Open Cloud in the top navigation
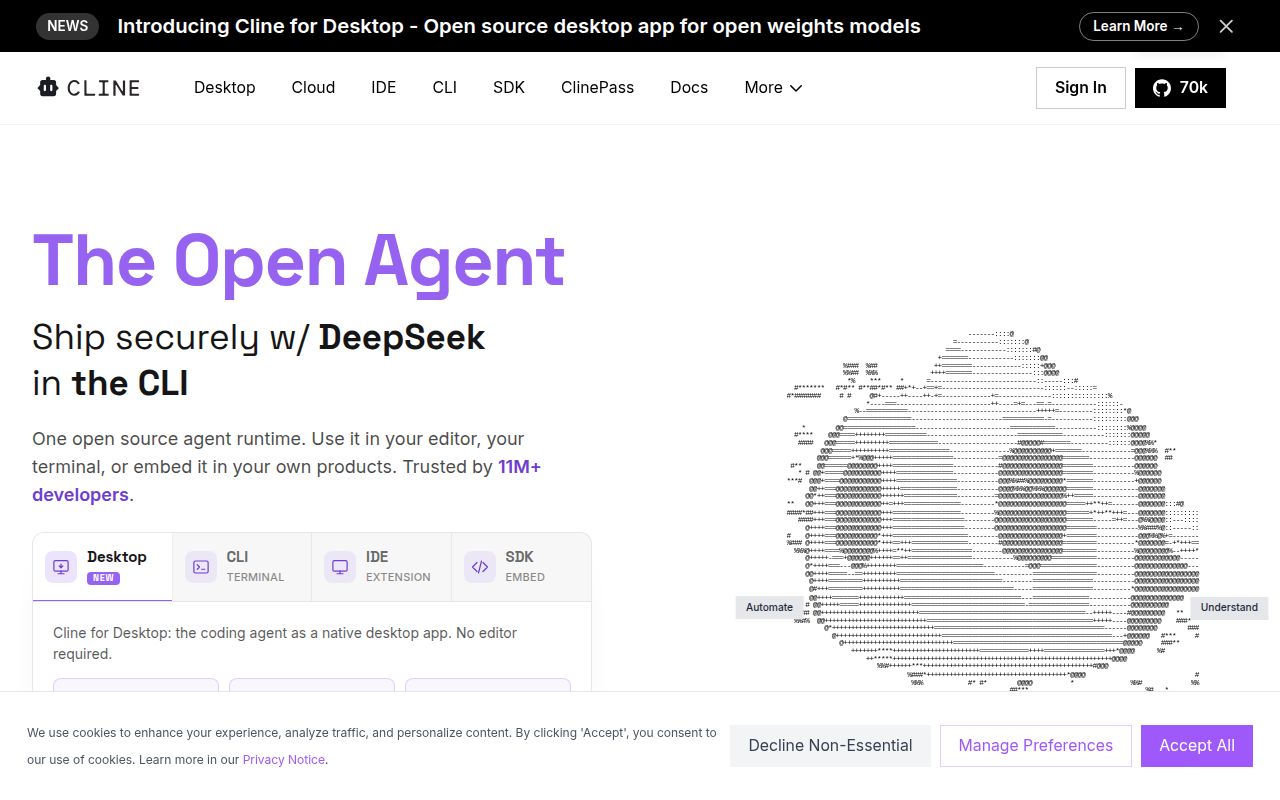The width and height of the screenshot is (1280, 800). pyautogui.click(x=313, y=88)
